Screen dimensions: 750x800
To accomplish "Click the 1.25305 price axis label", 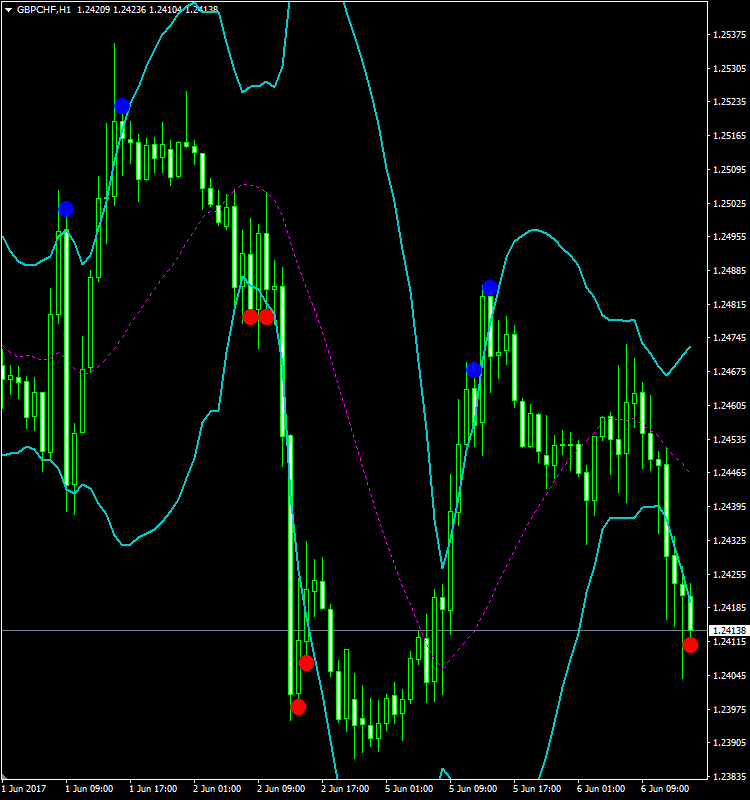I will click(729, 68).
